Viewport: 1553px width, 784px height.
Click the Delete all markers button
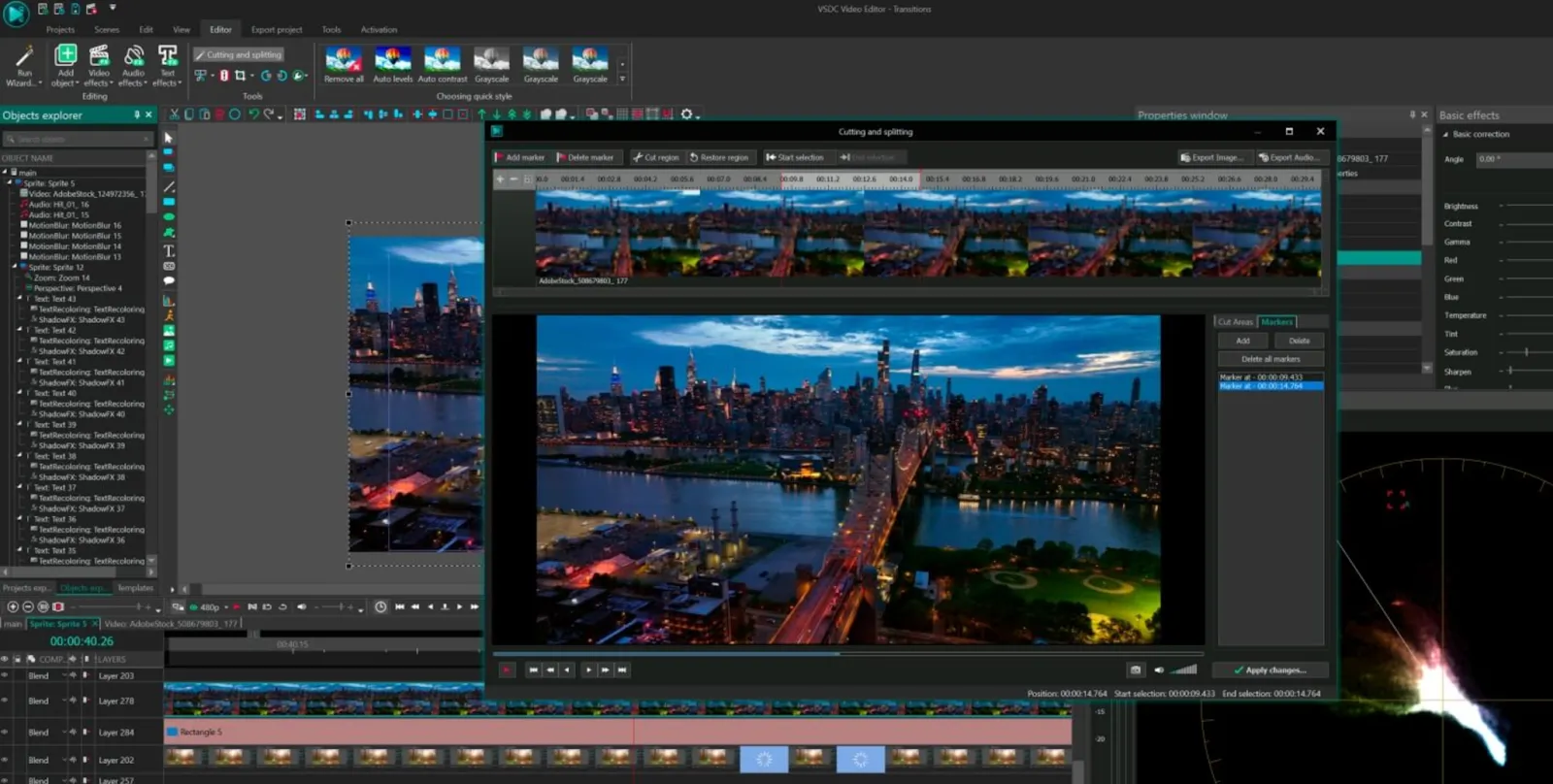coord(1271,359)
